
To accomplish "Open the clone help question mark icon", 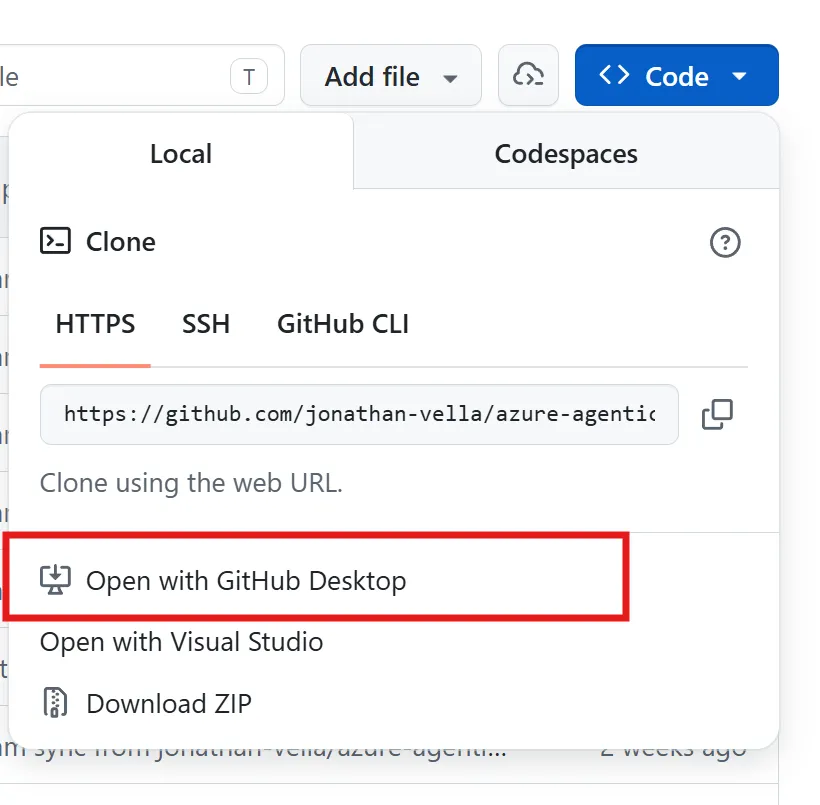I will [x=725, y=242].
